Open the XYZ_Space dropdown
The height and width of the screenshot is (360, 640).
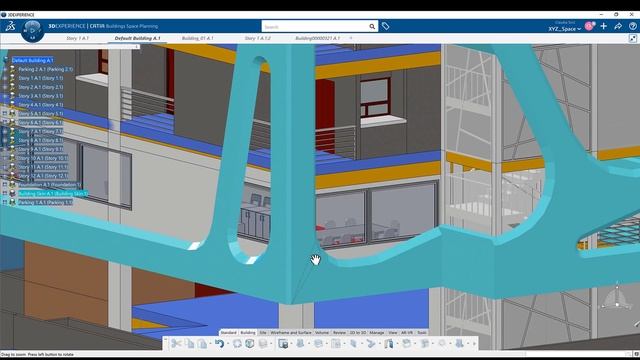click(x=564, y=29)
